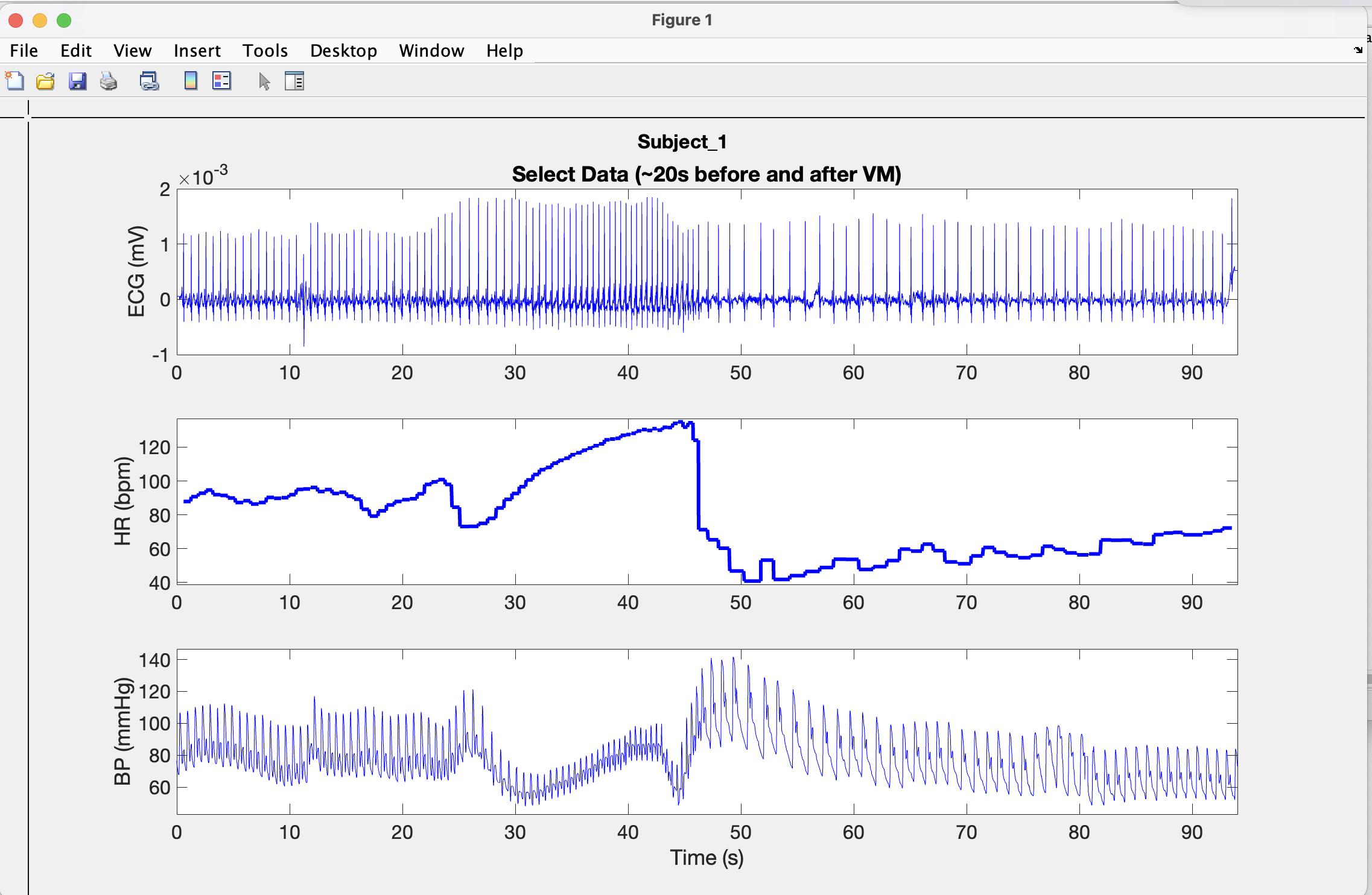Viewport: 1372px width, 895px height.
Task: Open the File menu
Action: click(24, 51)
